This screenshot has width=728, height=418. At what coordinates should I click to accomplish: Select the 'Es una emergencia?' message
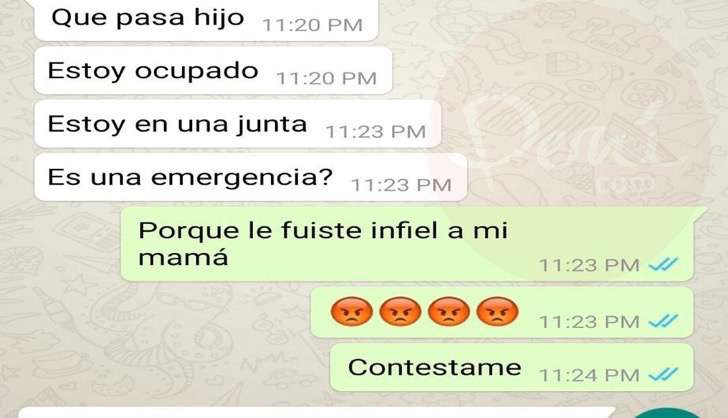pos(251,177)
